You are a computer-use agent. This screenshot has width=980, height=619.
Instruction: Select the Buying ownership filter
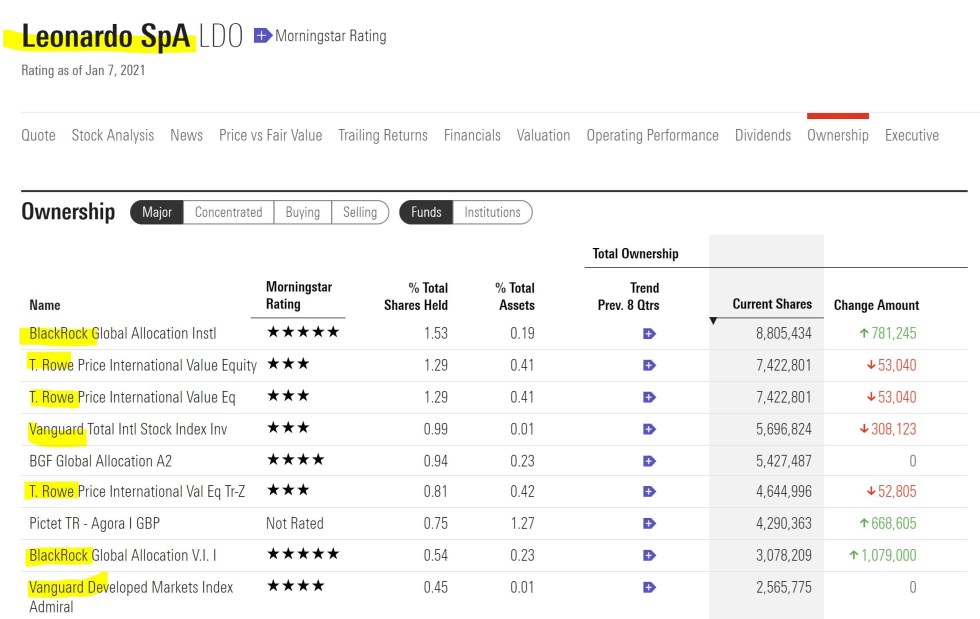[302, 212]
